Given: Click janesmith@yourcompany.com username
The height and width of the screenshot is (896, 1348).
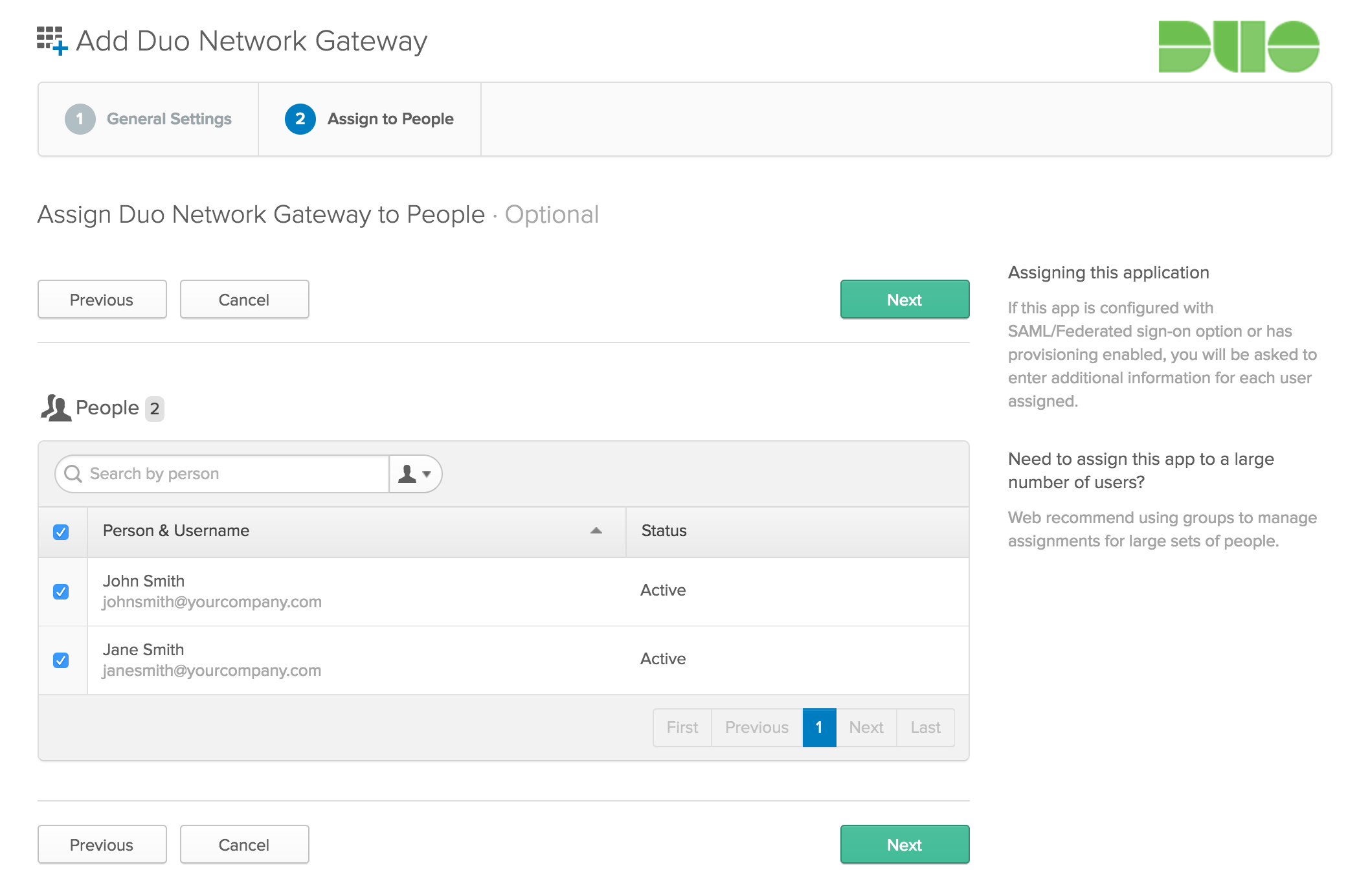Looking at the screenshot, I should click(x=212, y=671).
